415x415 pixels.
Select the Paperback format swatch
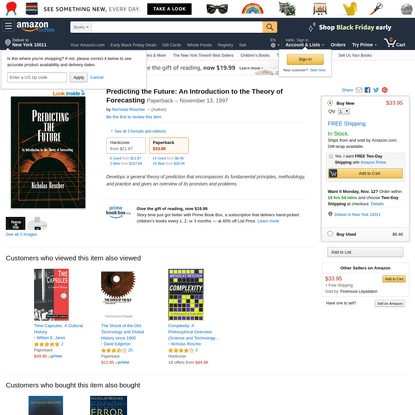coord(169,145)
